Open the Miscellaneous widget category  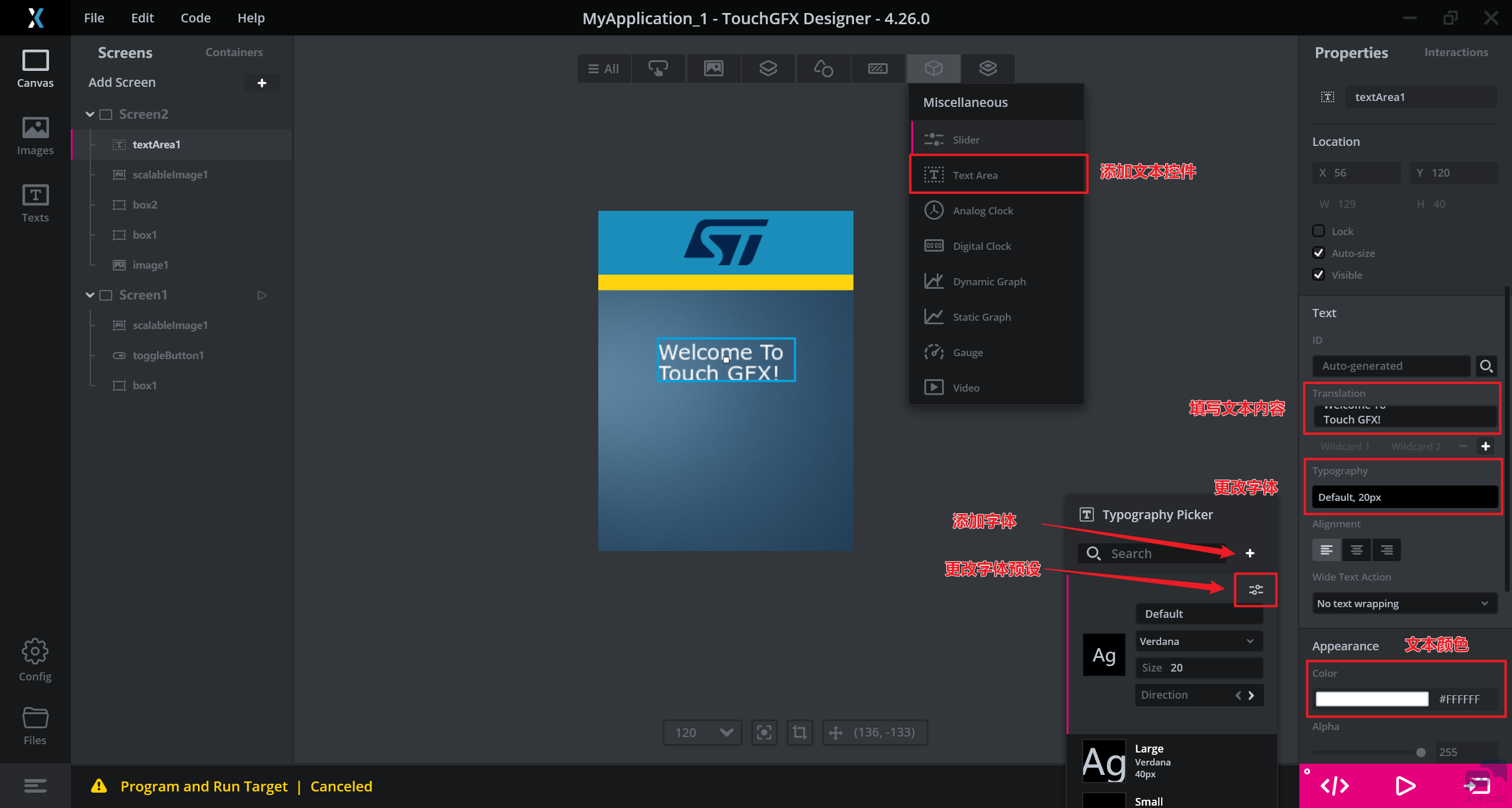coord(933,69)
